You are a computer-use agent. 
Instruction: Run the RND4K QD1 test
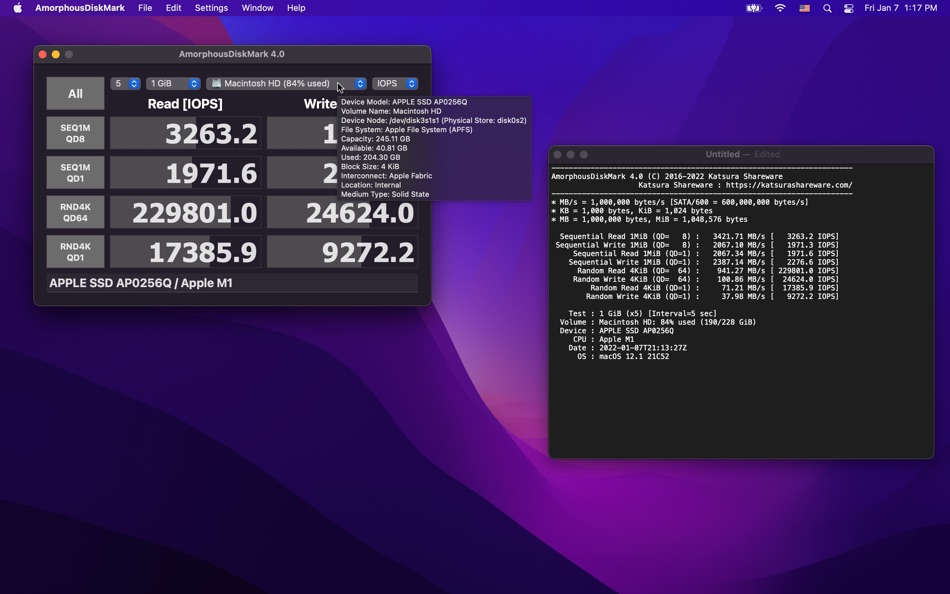(75, 252)
